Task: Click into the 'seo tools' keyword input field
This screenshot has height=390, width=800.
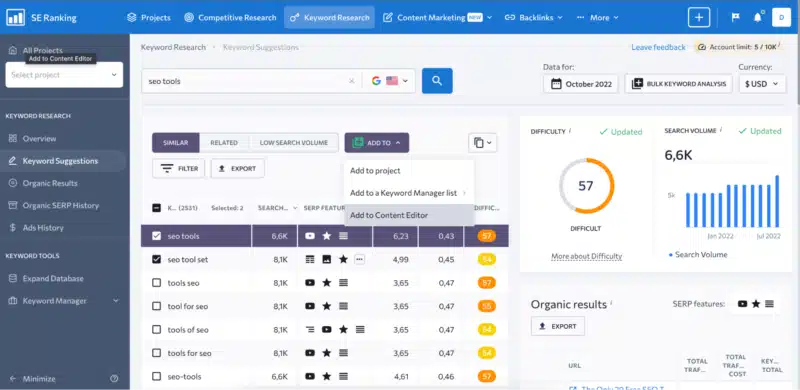Action: [245, 81]
